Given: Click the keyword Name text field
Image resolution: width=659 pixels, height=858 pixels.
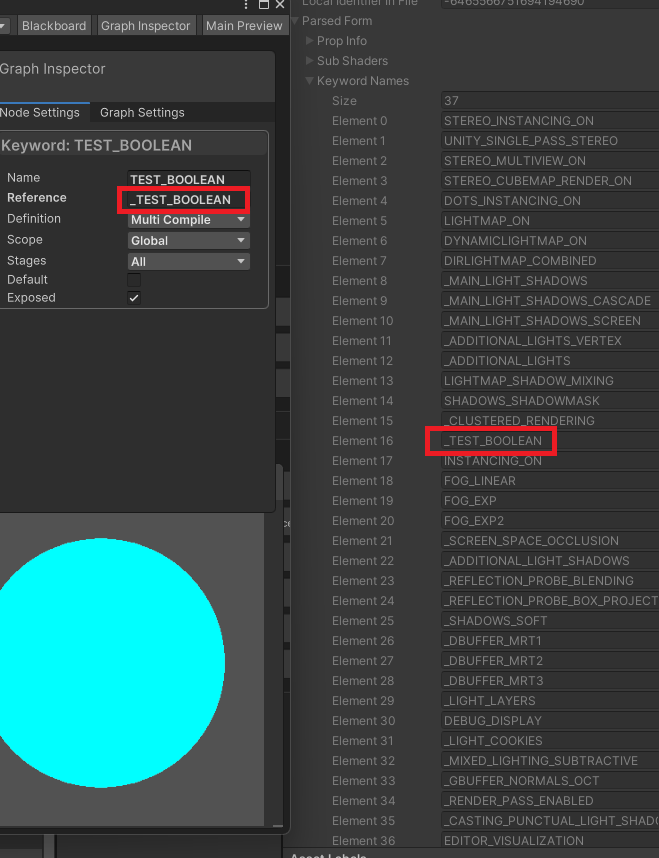Looking at the screenshot, I should (x=188, y=180).
